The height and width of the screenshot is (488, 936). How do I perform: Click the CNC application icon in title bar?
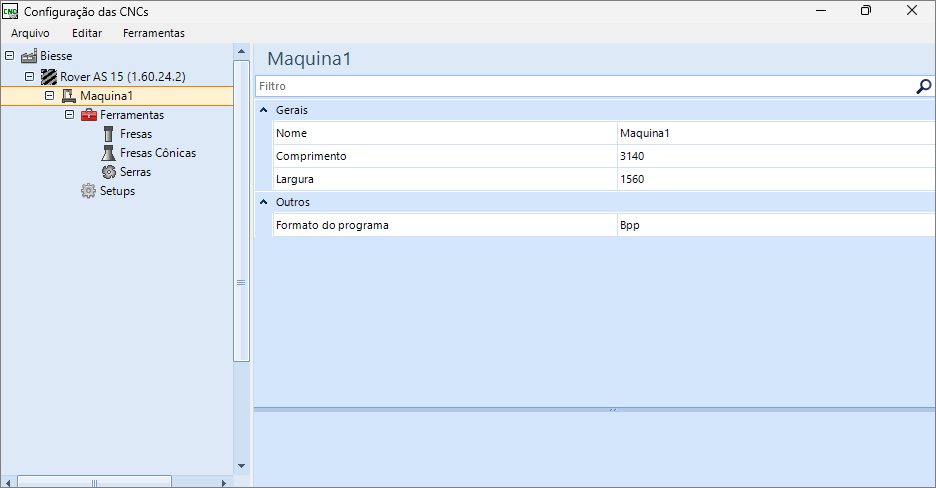10,11
